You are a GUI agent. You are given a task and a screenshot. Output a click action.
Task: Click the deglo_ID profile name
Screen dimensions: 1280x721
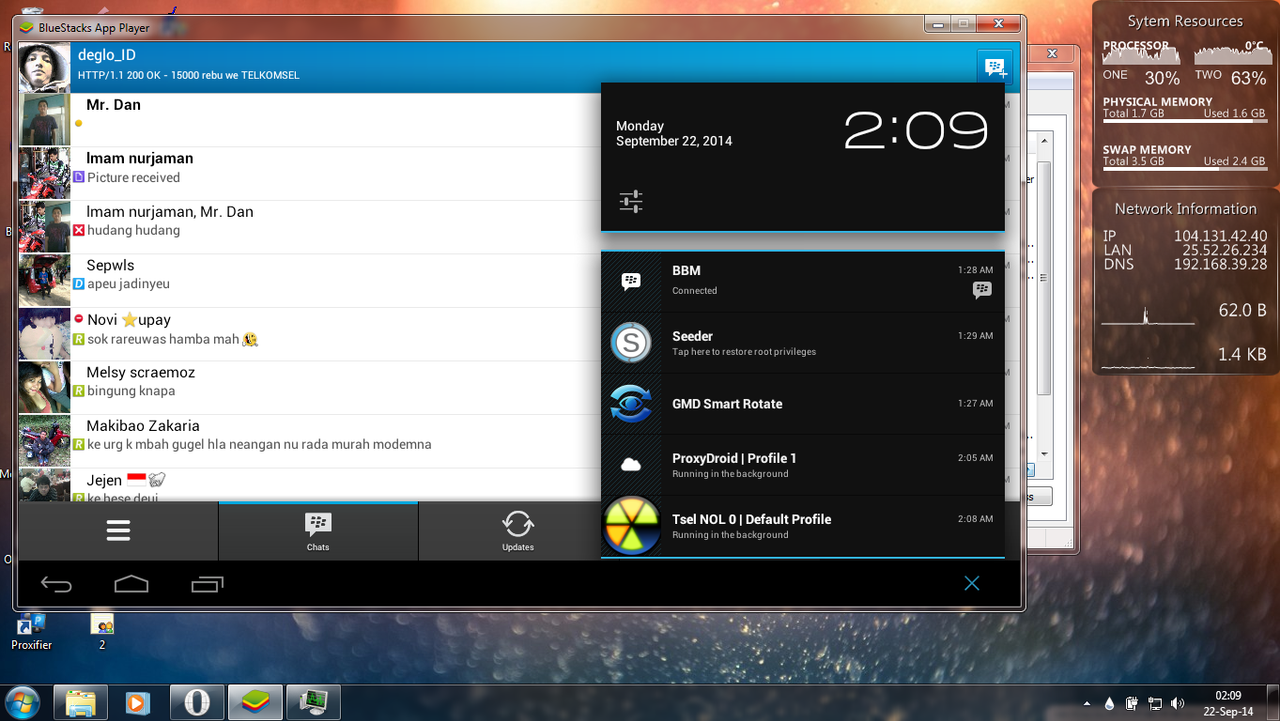click(107, 55)
